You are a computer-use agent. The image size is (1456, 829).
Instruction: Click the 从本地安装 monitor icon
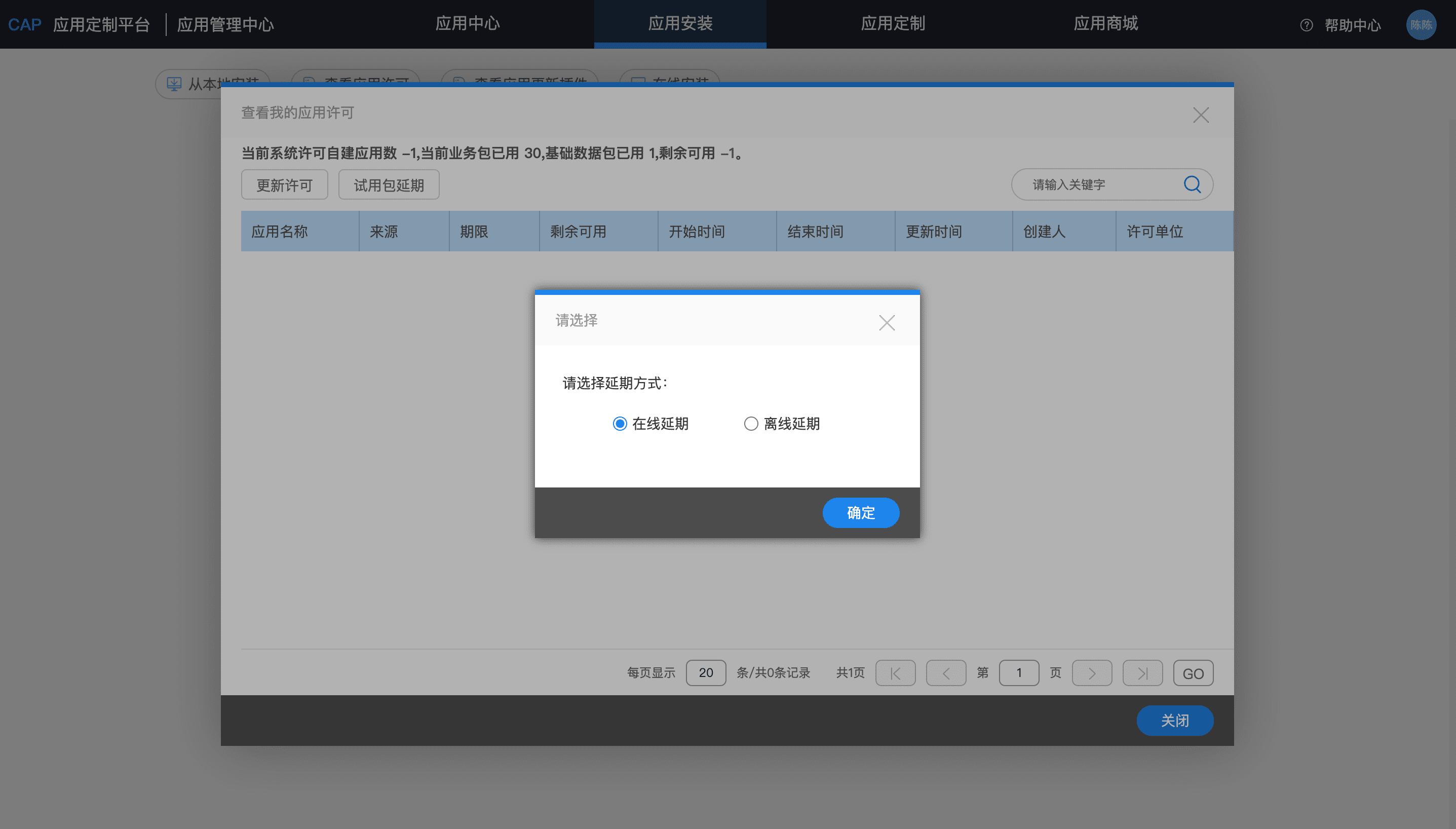(174, 84)
